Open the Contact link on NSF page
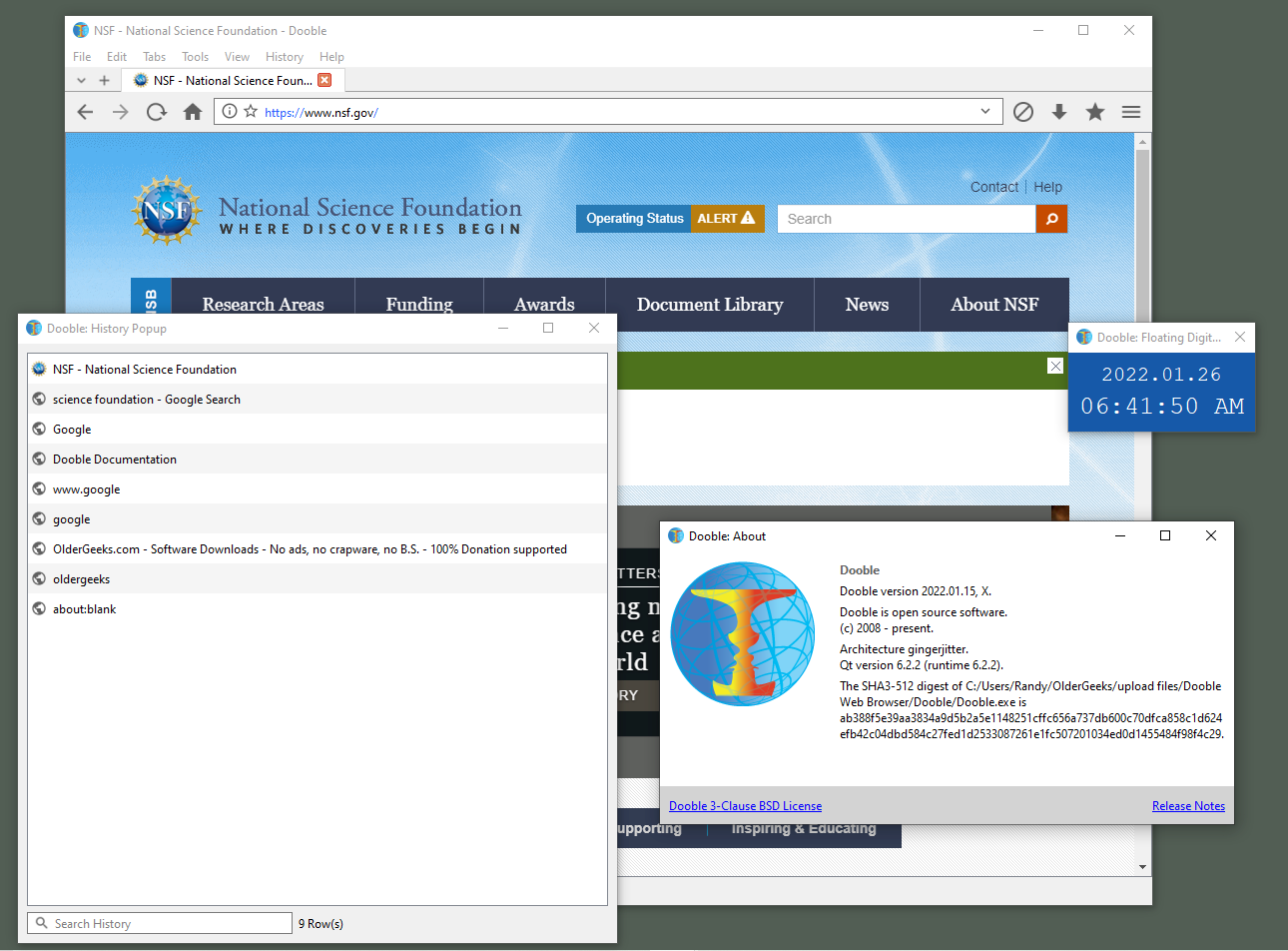This screenshot has width=1288, height=951. [x=994, y=187]
